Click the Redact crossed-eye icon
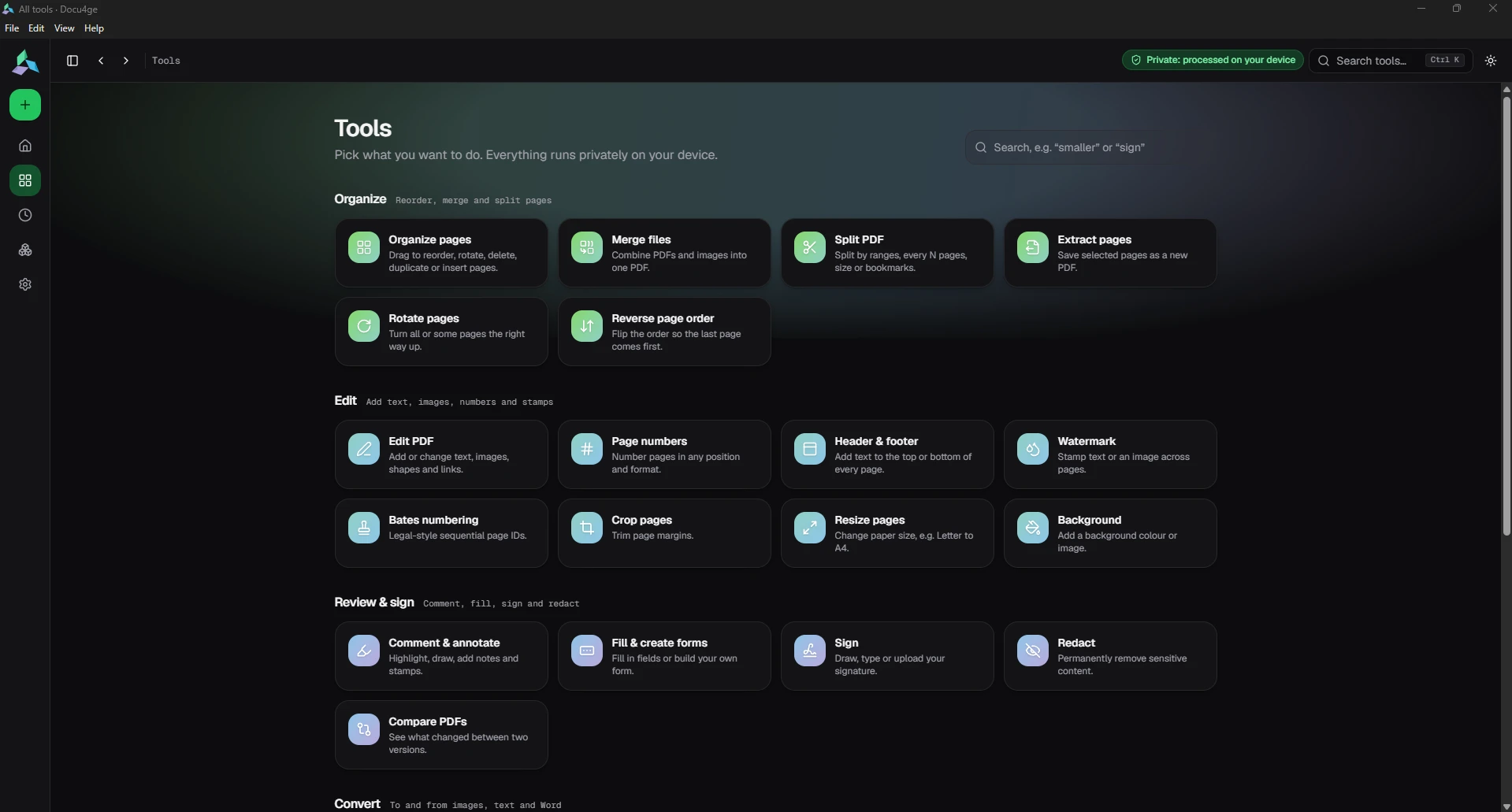This screenshot has width=1512, height=812. tap(1033, 651)
